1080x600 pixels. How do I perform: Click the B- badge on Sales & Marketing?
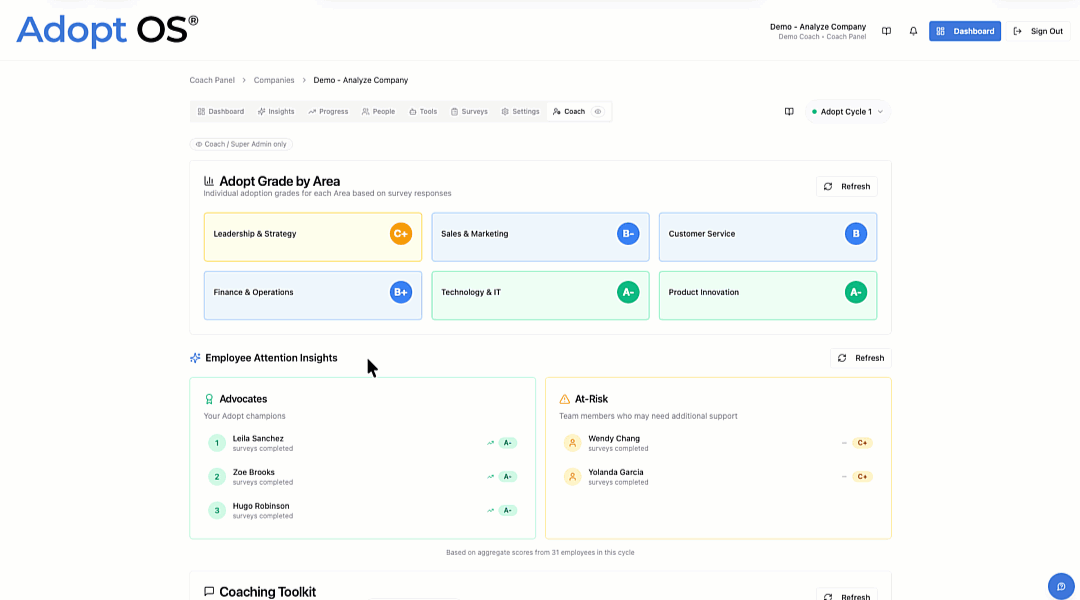(627, 233)
